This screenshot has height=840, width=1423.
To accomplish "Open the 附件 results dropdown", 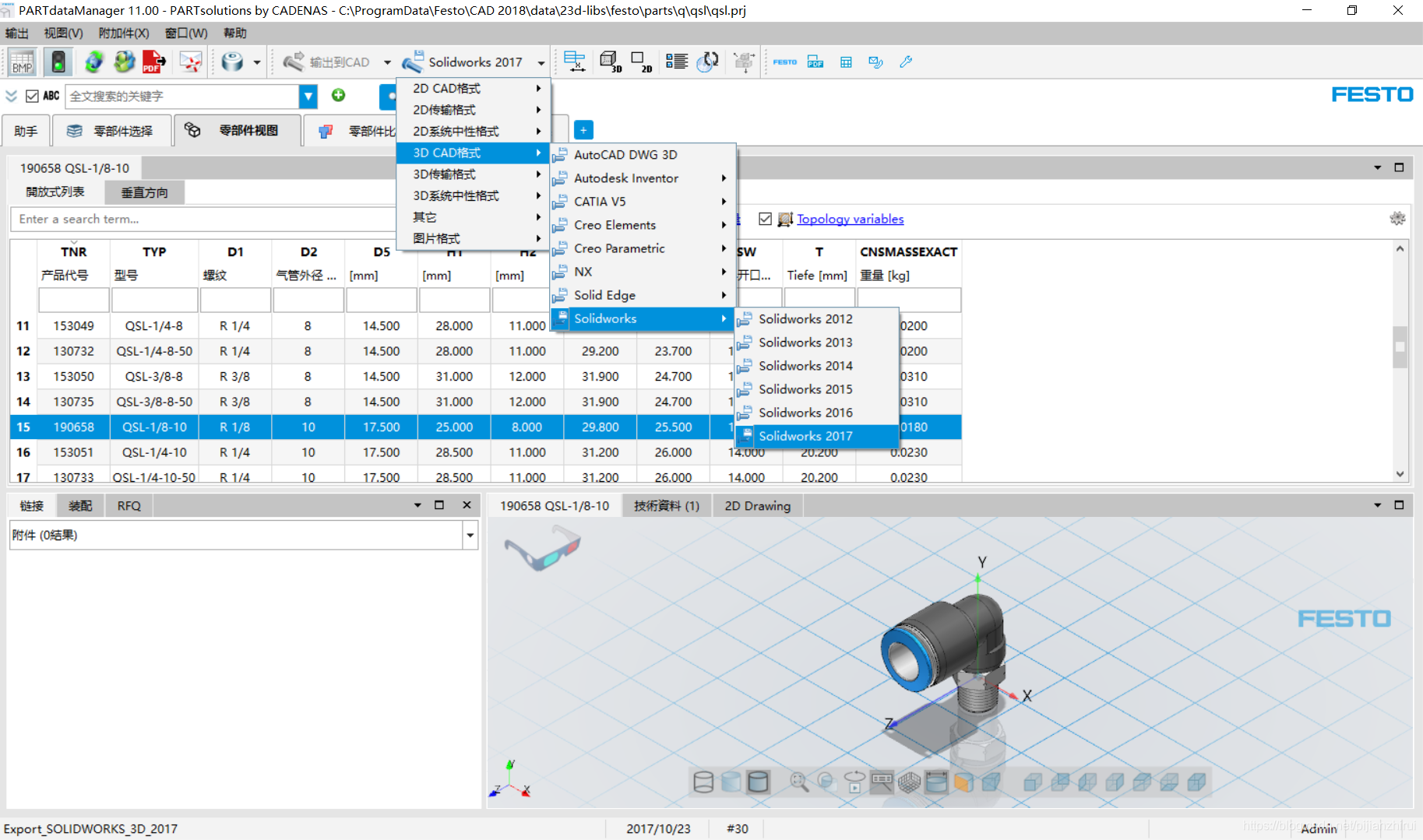I will tap(470, 535).
